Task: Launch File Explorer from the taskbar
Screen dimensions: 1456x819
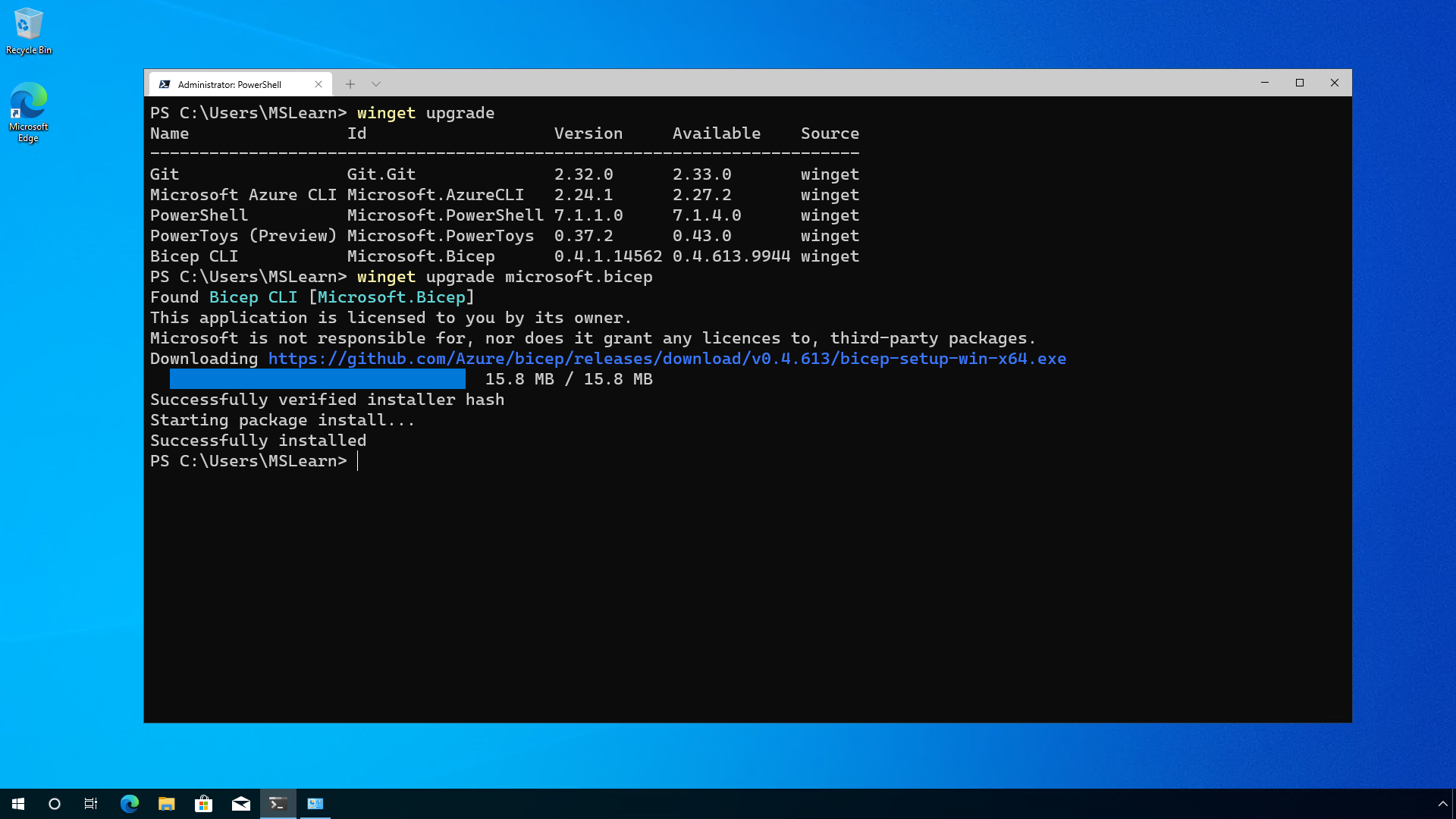Action: click(x=166, y=803)
